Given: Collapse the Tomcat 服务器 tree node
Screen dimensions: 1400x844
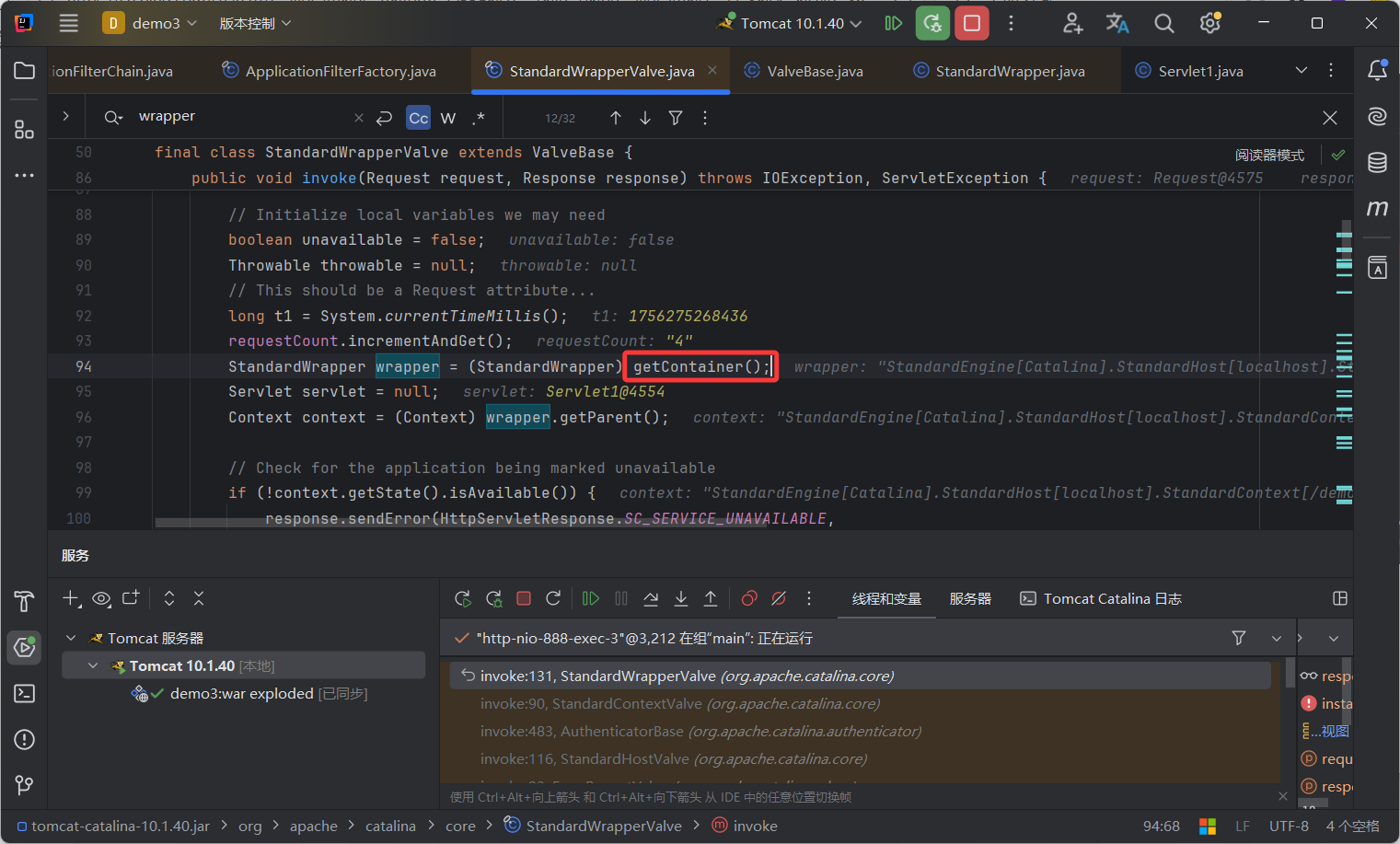Looking at the screenshot, I should [71, 638].
